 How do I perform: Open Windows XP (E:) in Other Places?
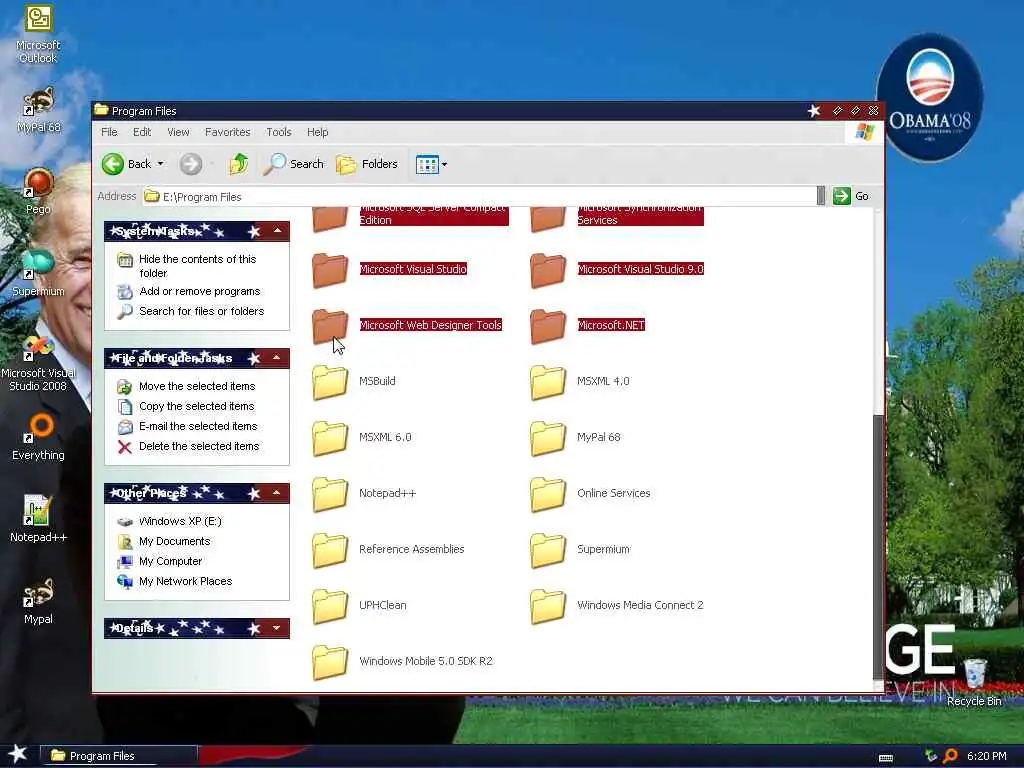point(180,521)
